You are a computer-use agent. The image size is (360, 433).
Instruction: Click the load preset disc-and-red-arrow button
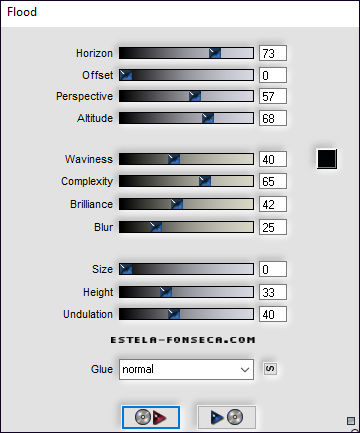tap(151, 417)
